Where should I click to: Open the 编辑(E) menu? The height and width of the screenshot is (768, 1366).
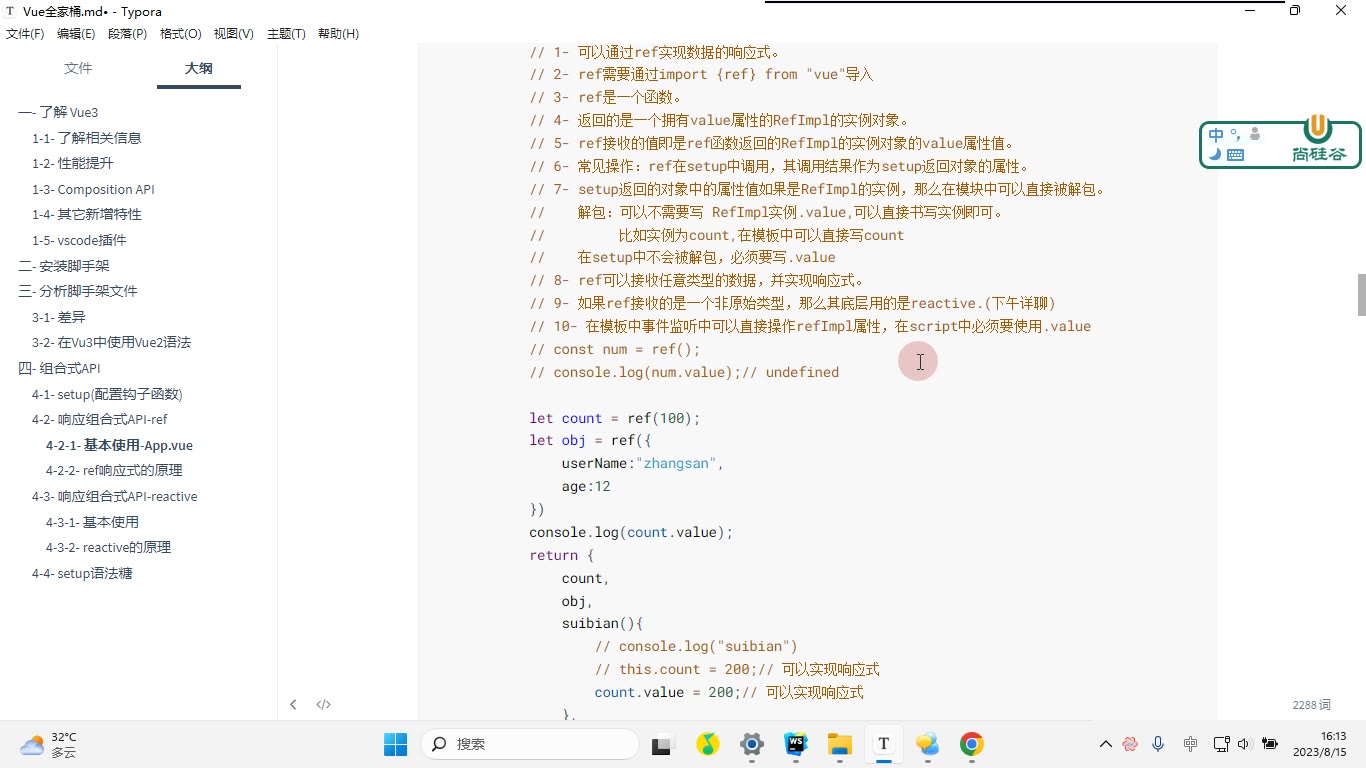[76, 33]
